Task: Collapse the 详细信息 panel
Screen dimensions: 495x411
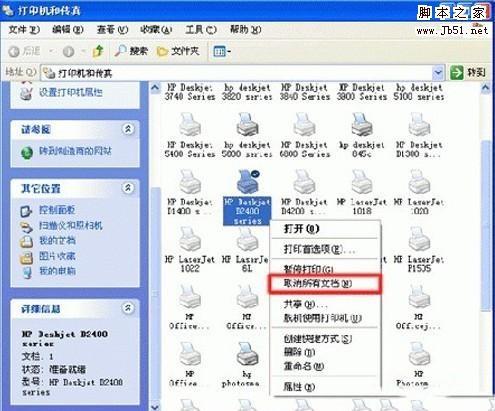Action: (x=128, y=308)
